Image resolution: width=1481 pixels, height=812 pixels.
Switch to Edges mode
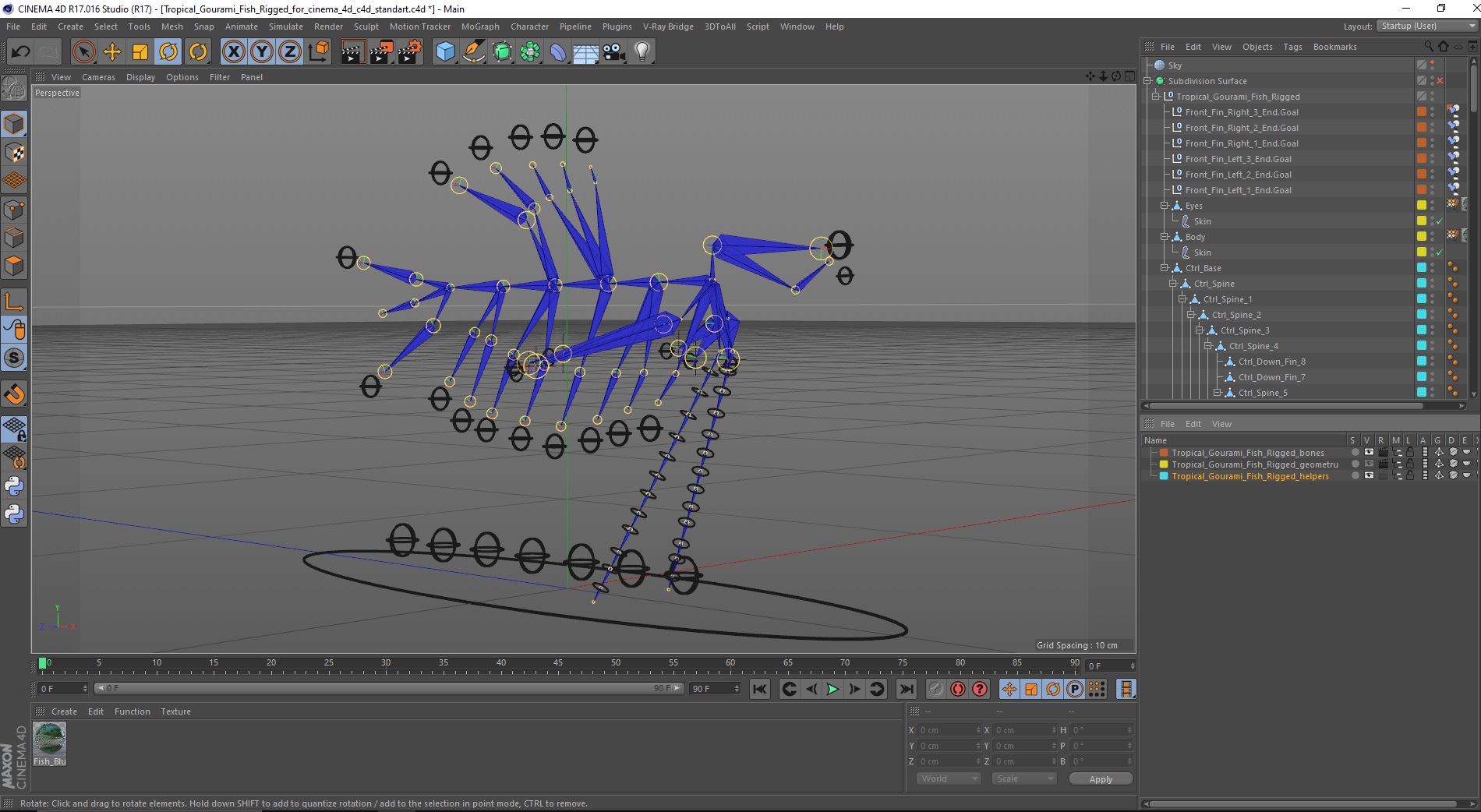click(14, 237)
